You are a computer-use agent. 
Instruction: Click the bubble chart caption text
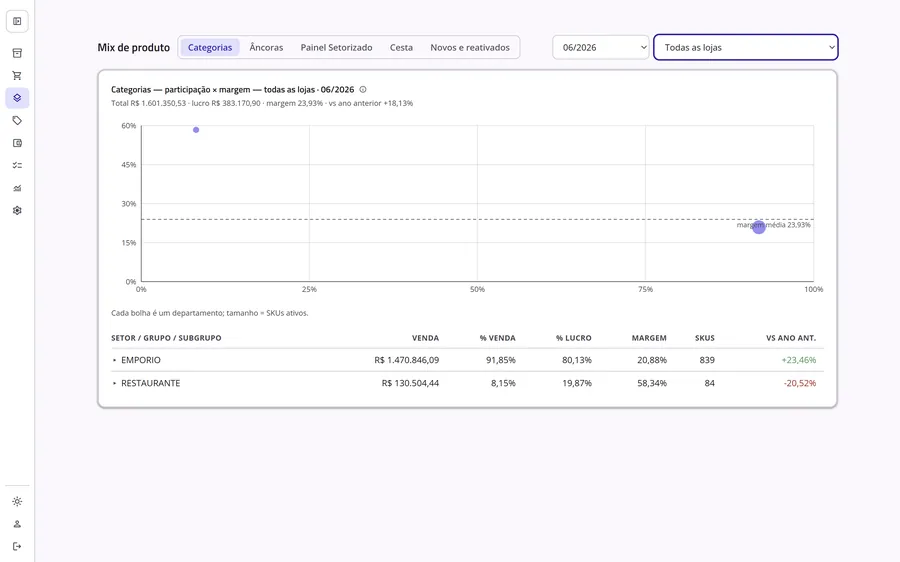coord(210,313)
